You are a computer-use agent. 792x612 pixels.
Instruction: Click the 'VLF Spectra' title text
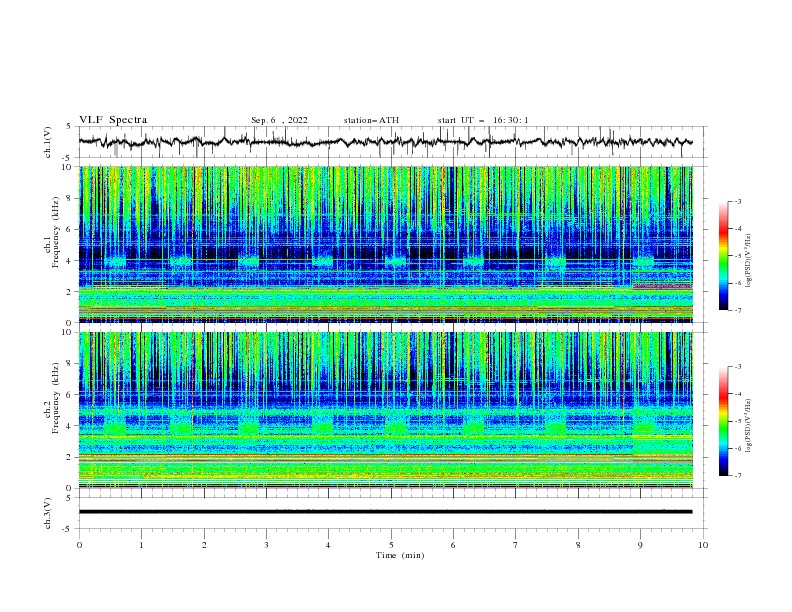[113, 120]
